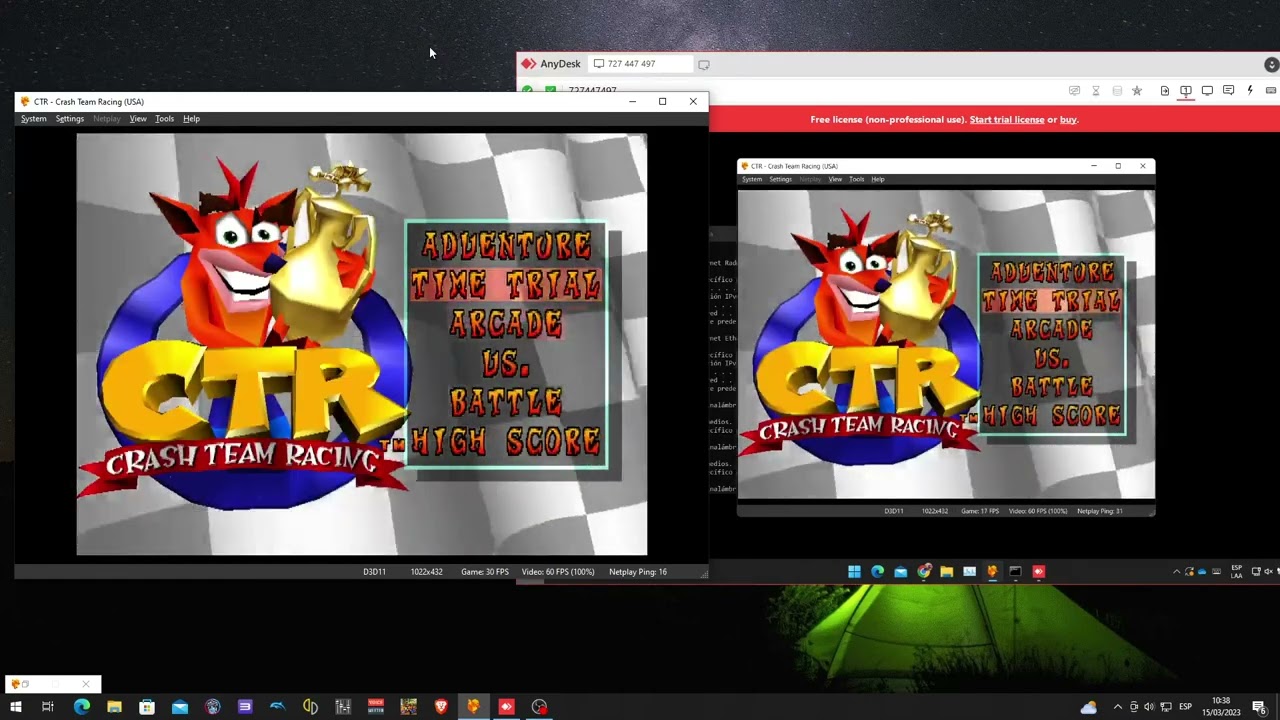Select AnyDesk remote monitor 1 icon
The image size is (1280, 720).
pyautogui.click(x=1186, y=91)
